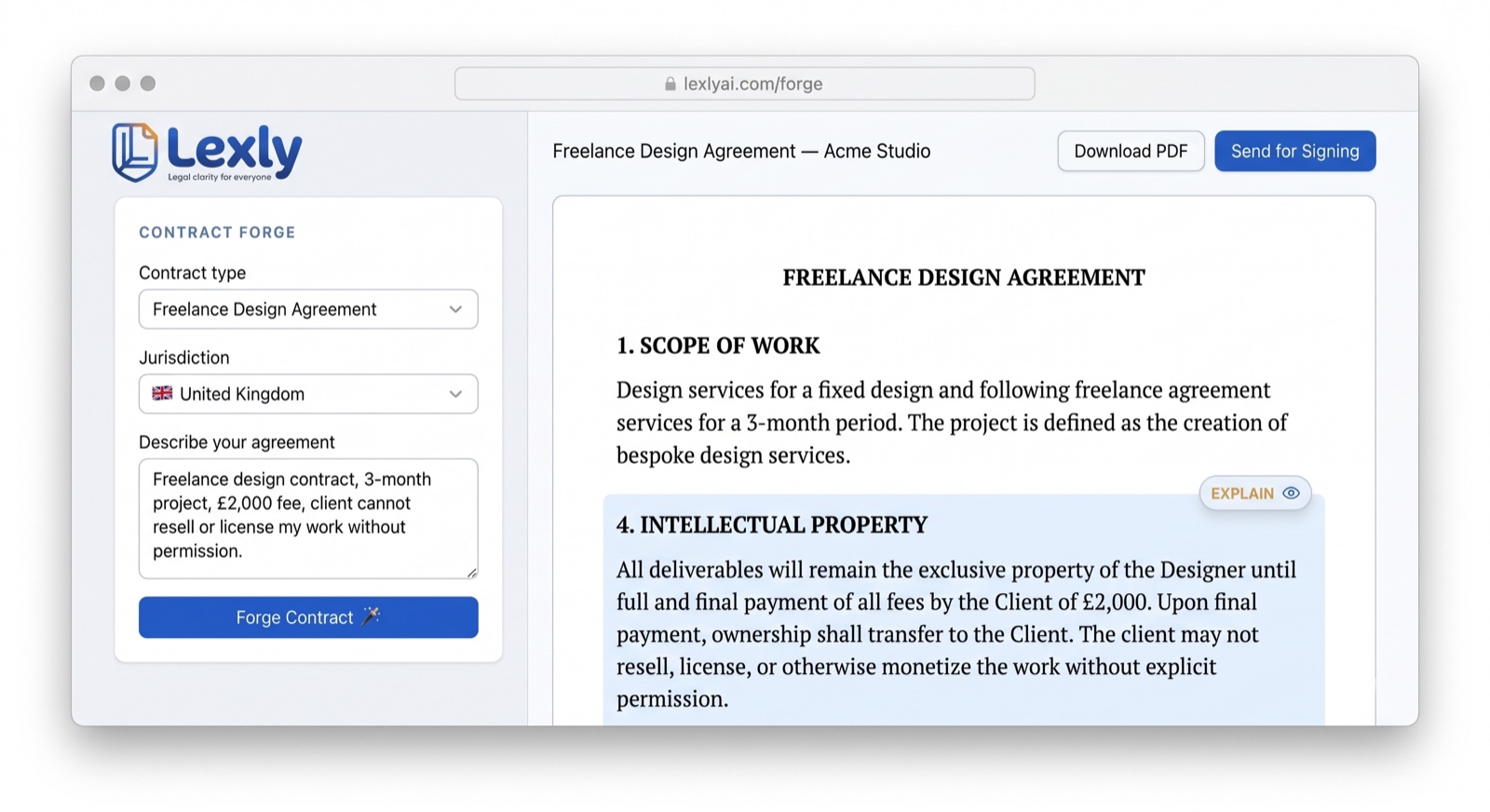Click the '1. SCOPE OF WORK' heading
Screen dimensions: 1490x812
point(718,345)
